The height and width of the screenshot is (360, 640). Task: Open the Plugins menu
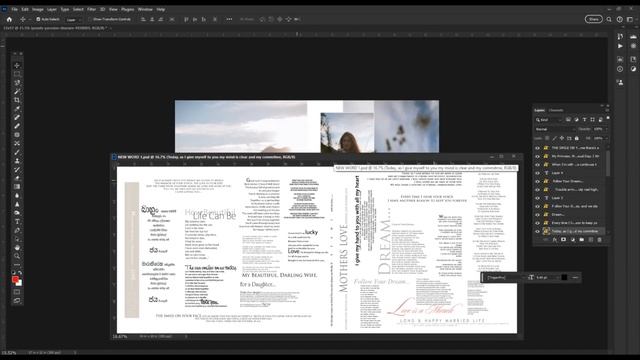(128, 9)
